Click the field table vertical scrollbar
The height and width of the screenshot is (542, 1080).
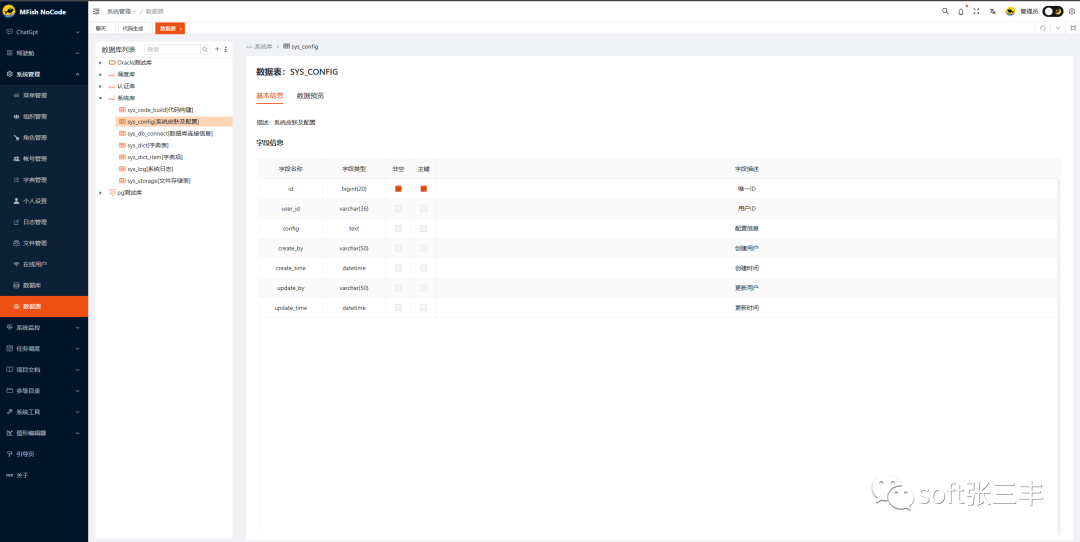[1059, 357]
